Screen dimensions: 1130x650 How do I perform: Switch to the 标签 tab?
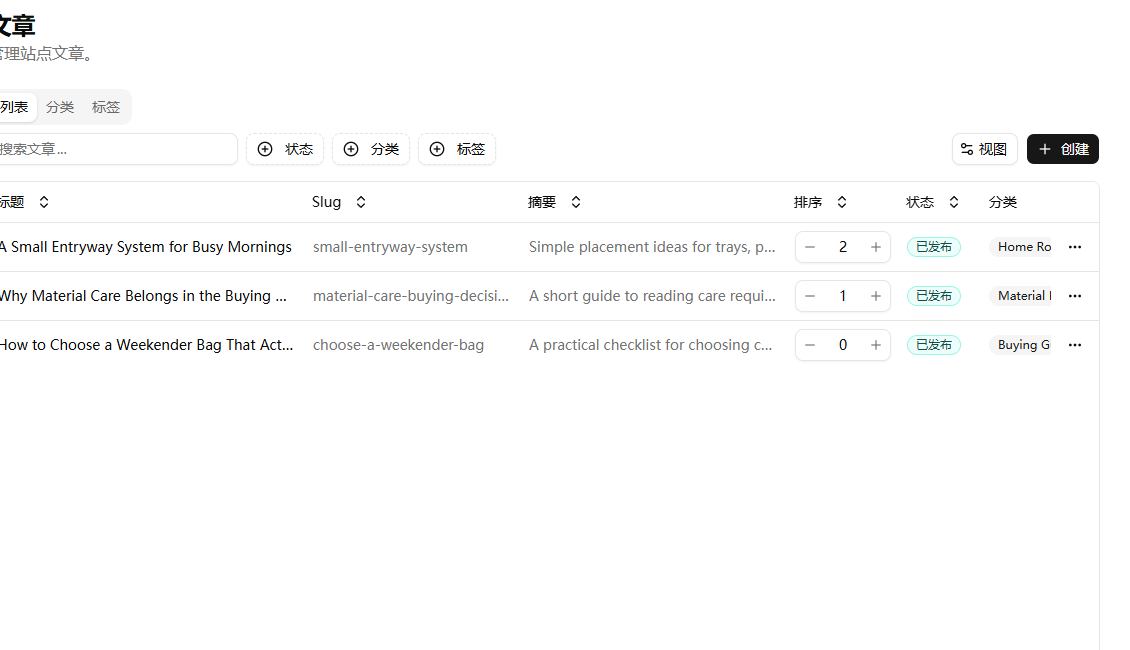[x=106, y=107]
